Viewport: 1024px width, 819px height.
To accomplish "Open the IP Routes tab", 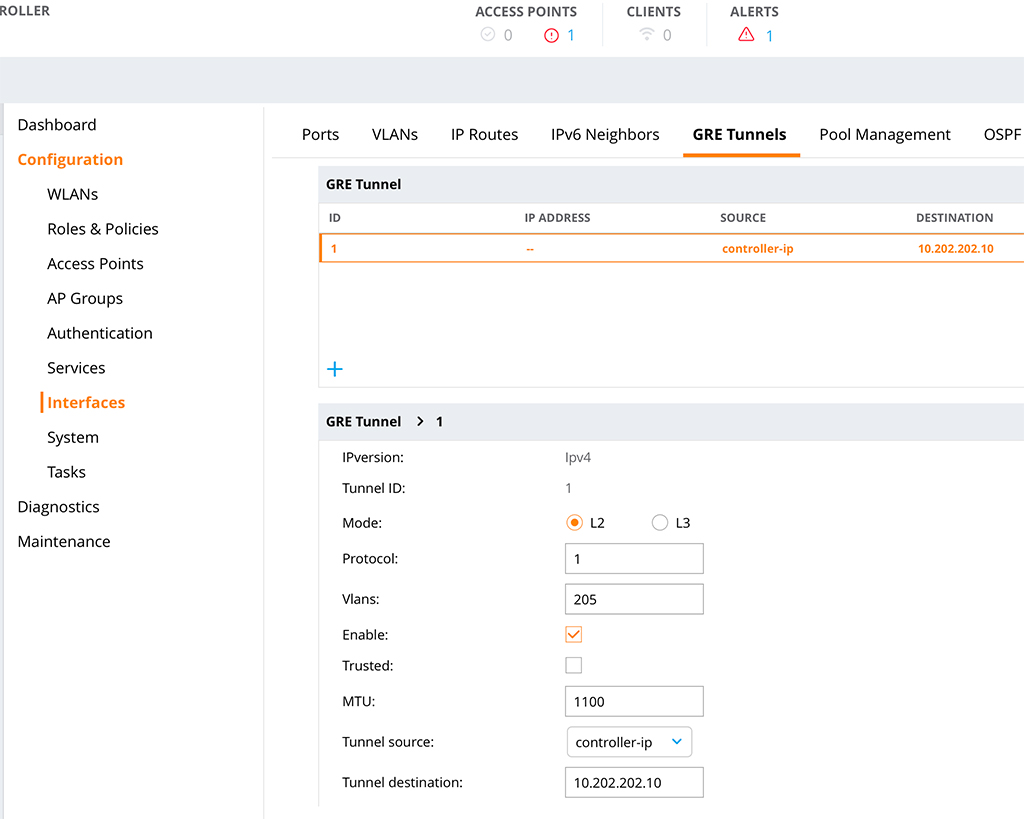I will pos(484,135).
